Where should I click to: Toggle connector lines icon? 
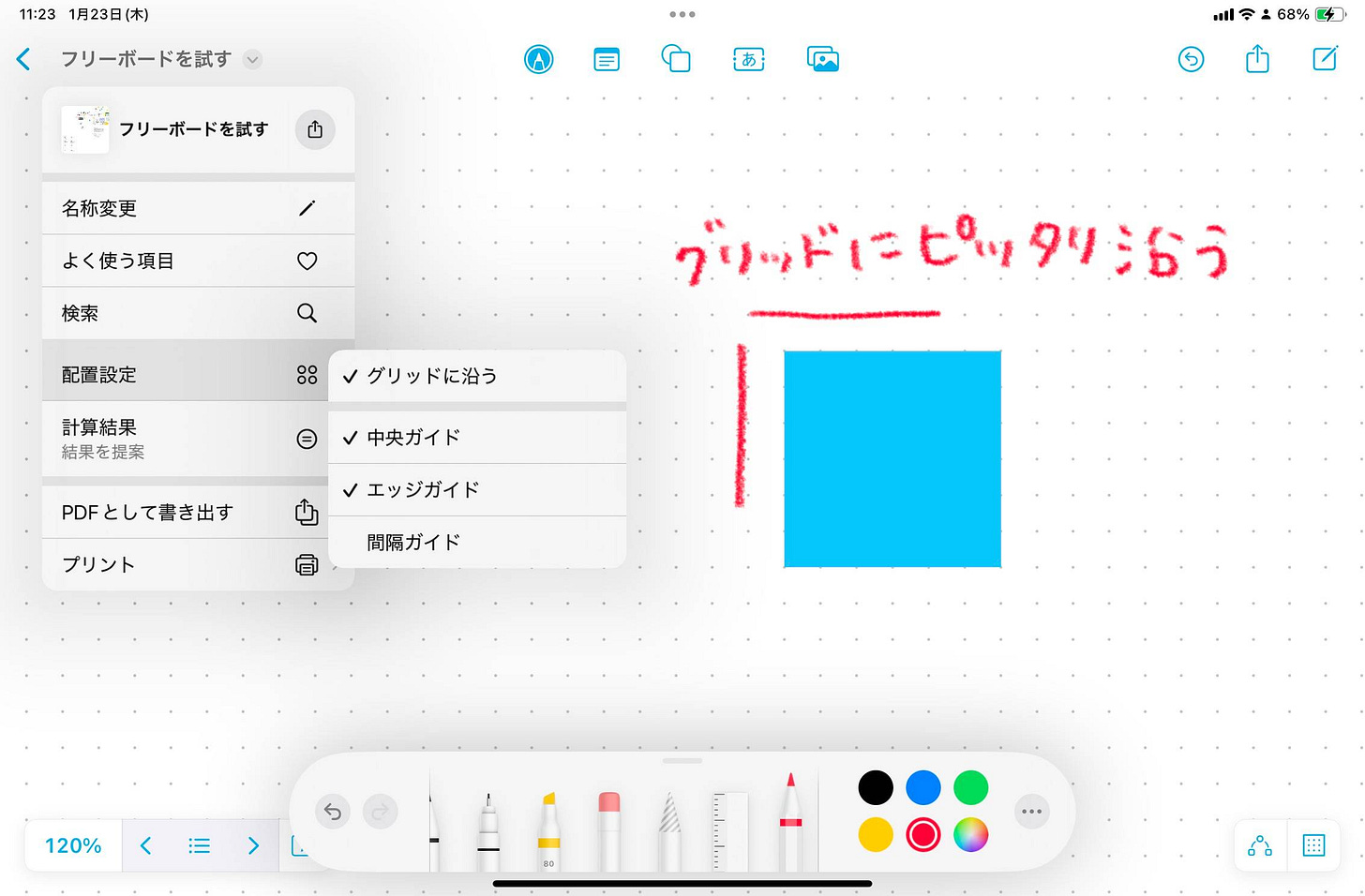[x=1260, y=845]
